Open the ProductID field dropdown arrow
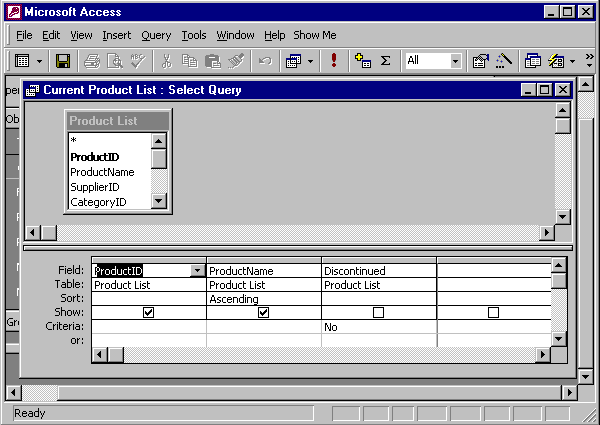 (197, 271)
